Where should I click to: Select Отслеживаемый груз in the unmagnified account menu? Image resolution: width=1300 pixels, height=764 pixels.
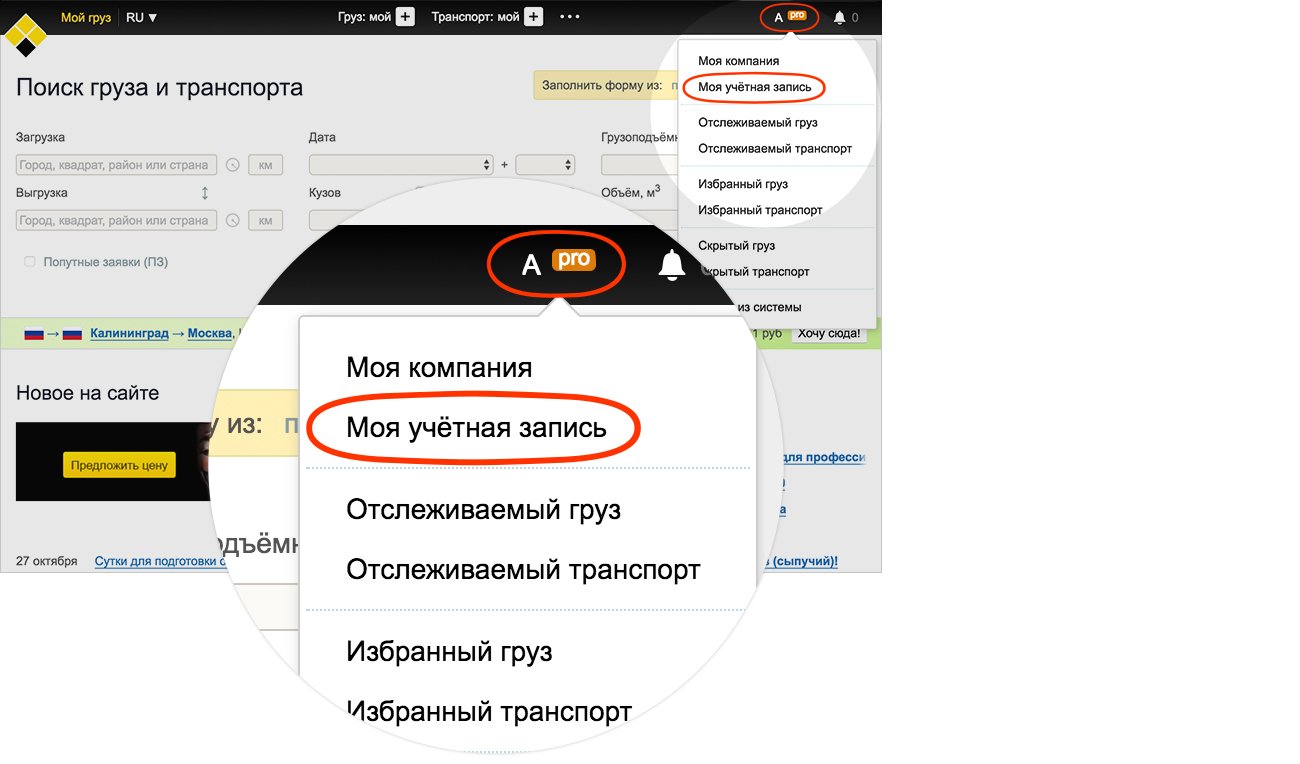point(758,123)
